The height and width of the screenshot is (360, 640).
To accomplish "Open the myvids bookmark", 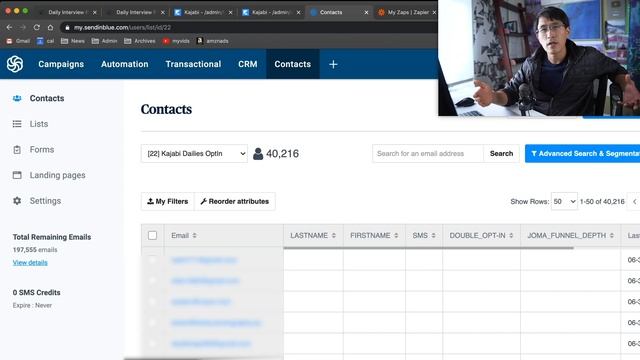I will tap(176, 41).
